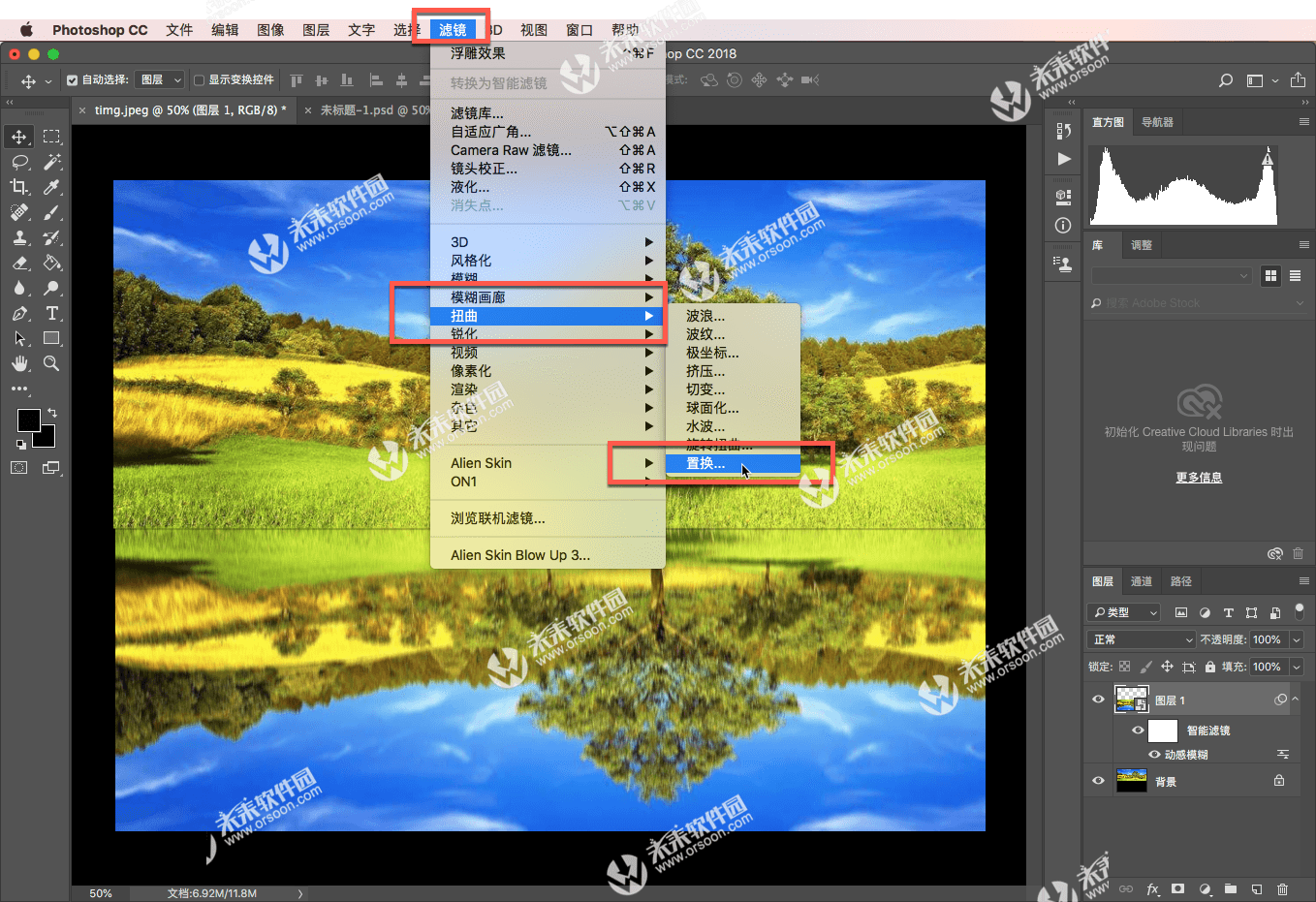Image resolution: width=1316 pixels, height=902 pixels.
Task: Select the Horizontal Type tool
Action: pyautogui.click(x=52, y=313)
